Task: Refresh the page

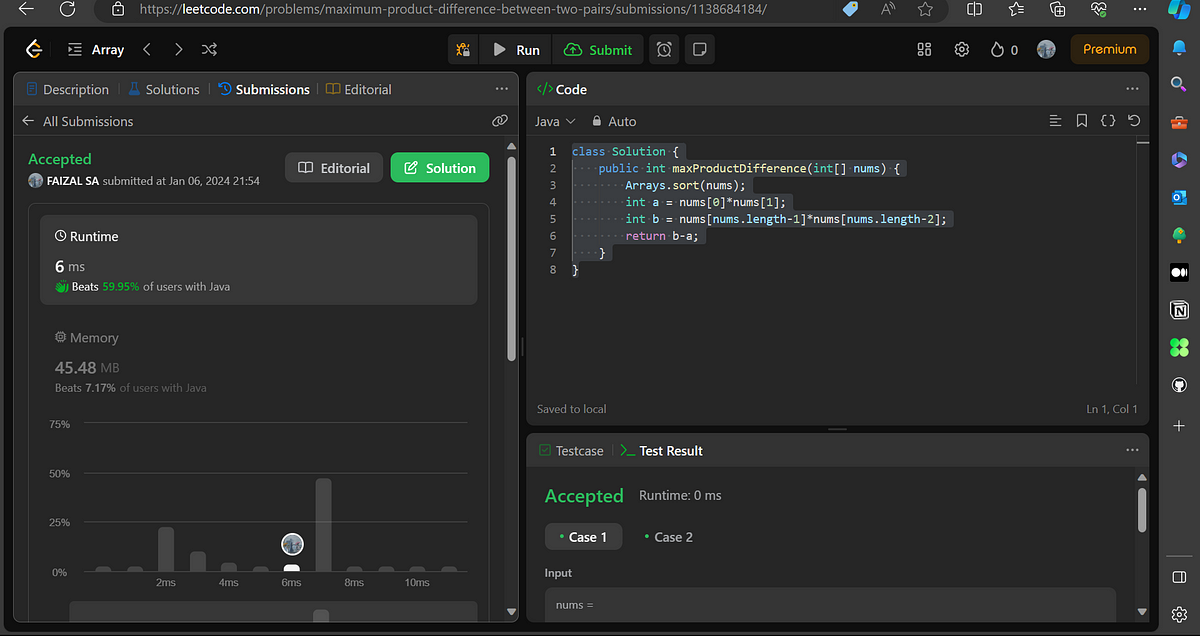Action: point(66,9)
